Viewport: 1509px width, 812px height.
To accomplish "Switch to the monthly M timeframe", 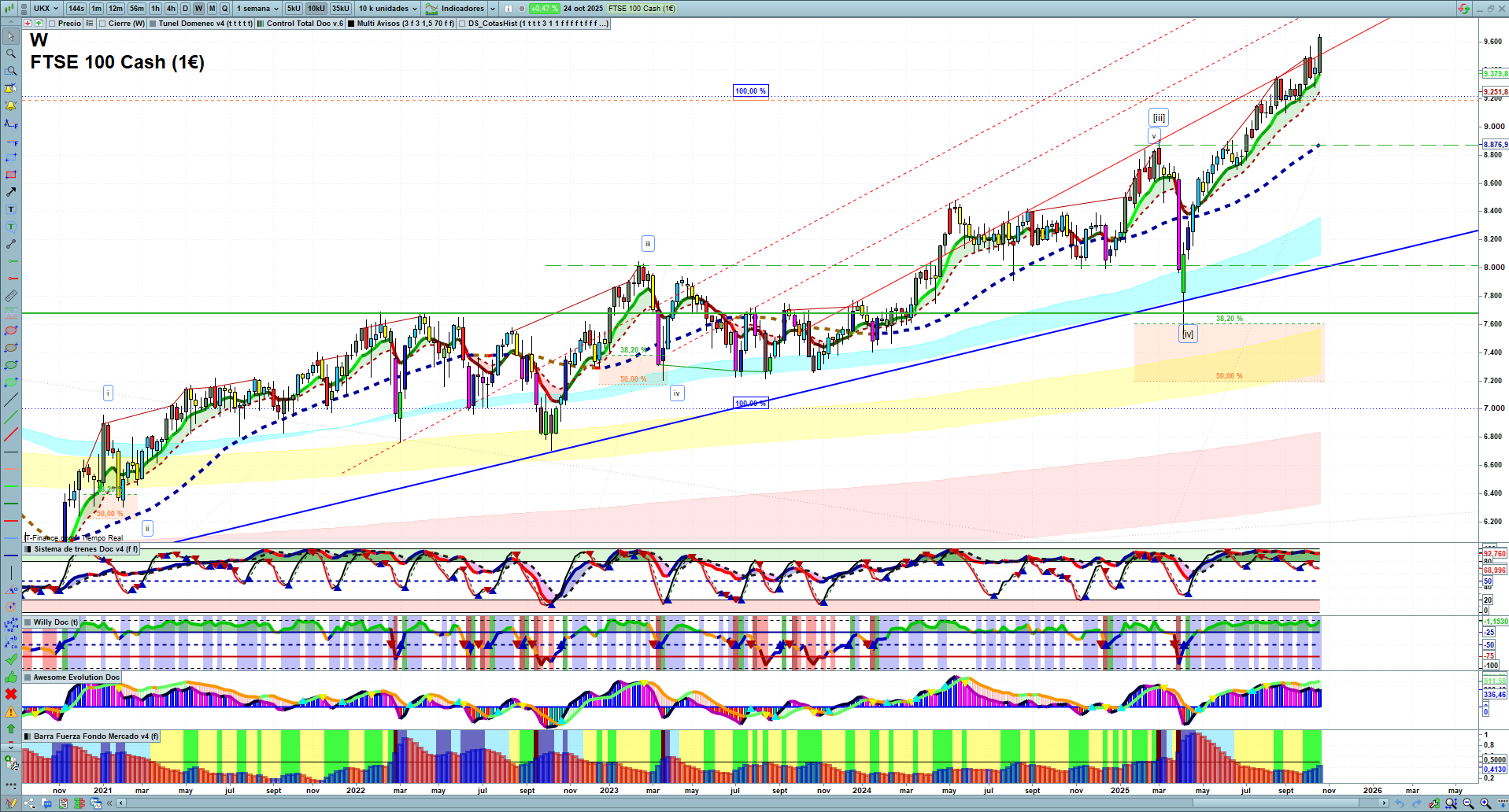I will click(212, 9).
